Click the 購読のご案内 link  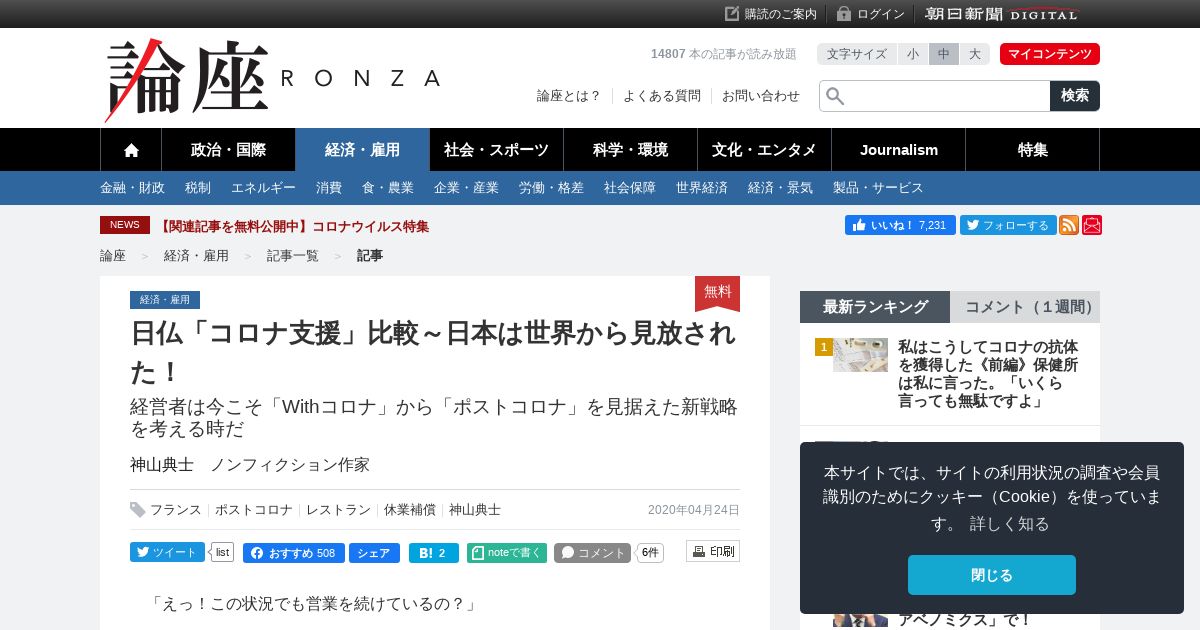point(771,14)
